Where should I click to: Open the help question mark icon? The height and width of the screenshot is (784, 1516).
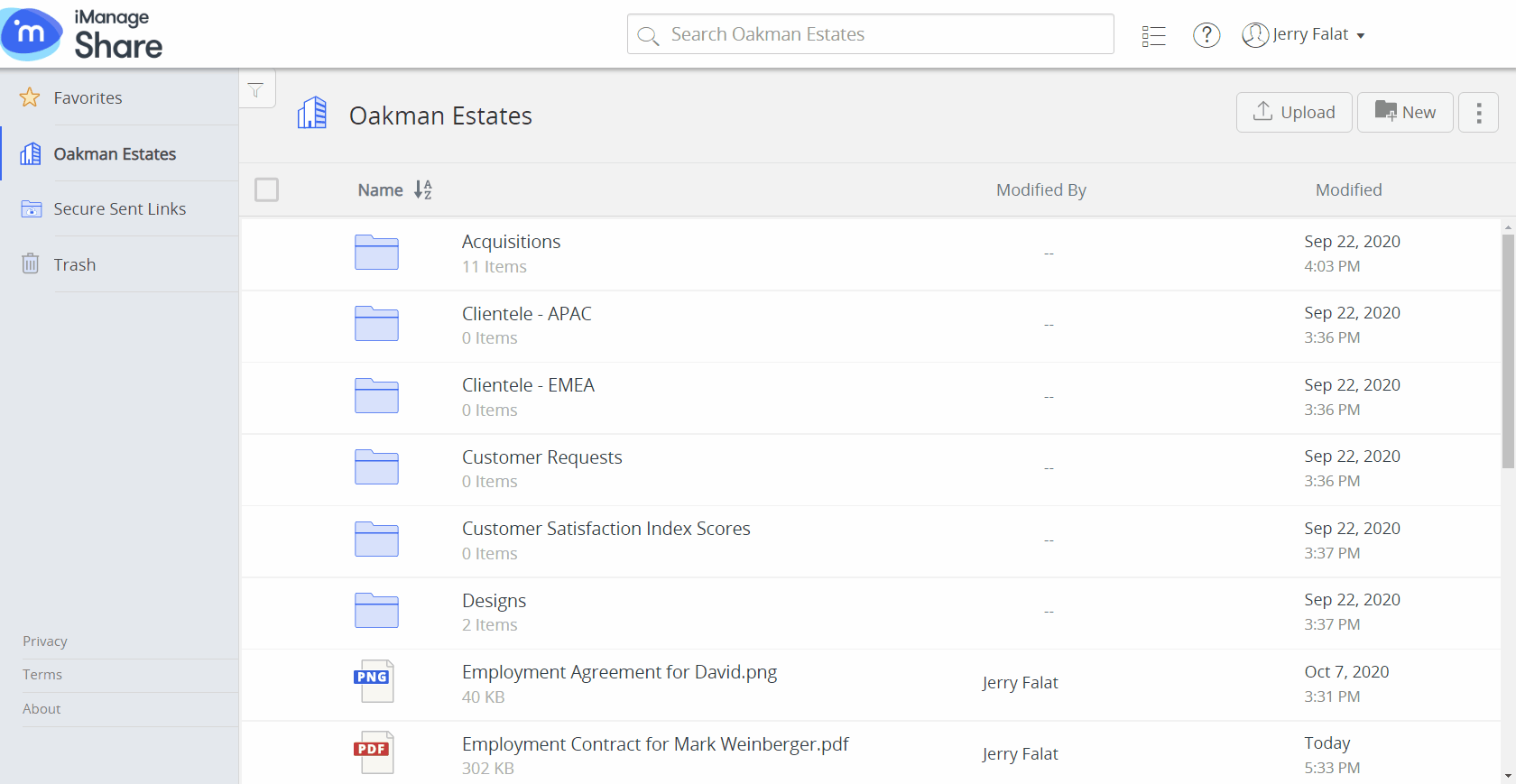click(x=1206, y=35)
